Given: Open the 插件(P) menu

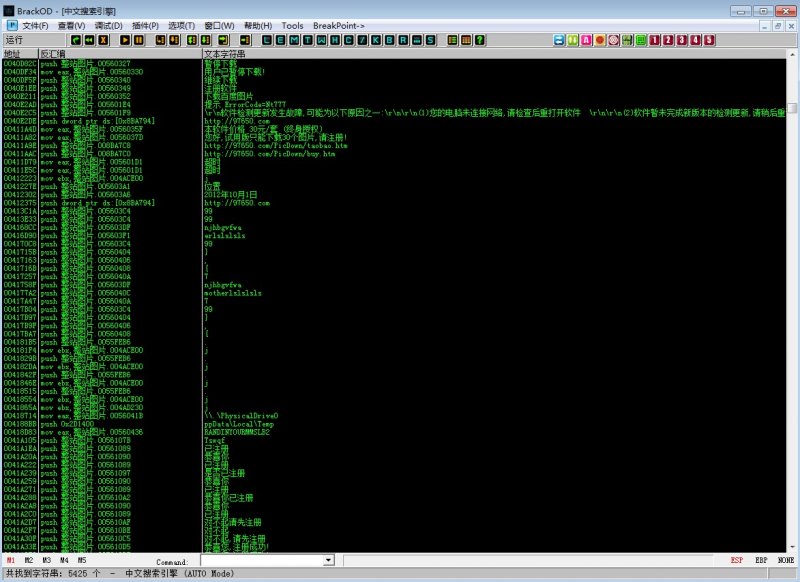Looking at the screenshot, I should [145, 26].
